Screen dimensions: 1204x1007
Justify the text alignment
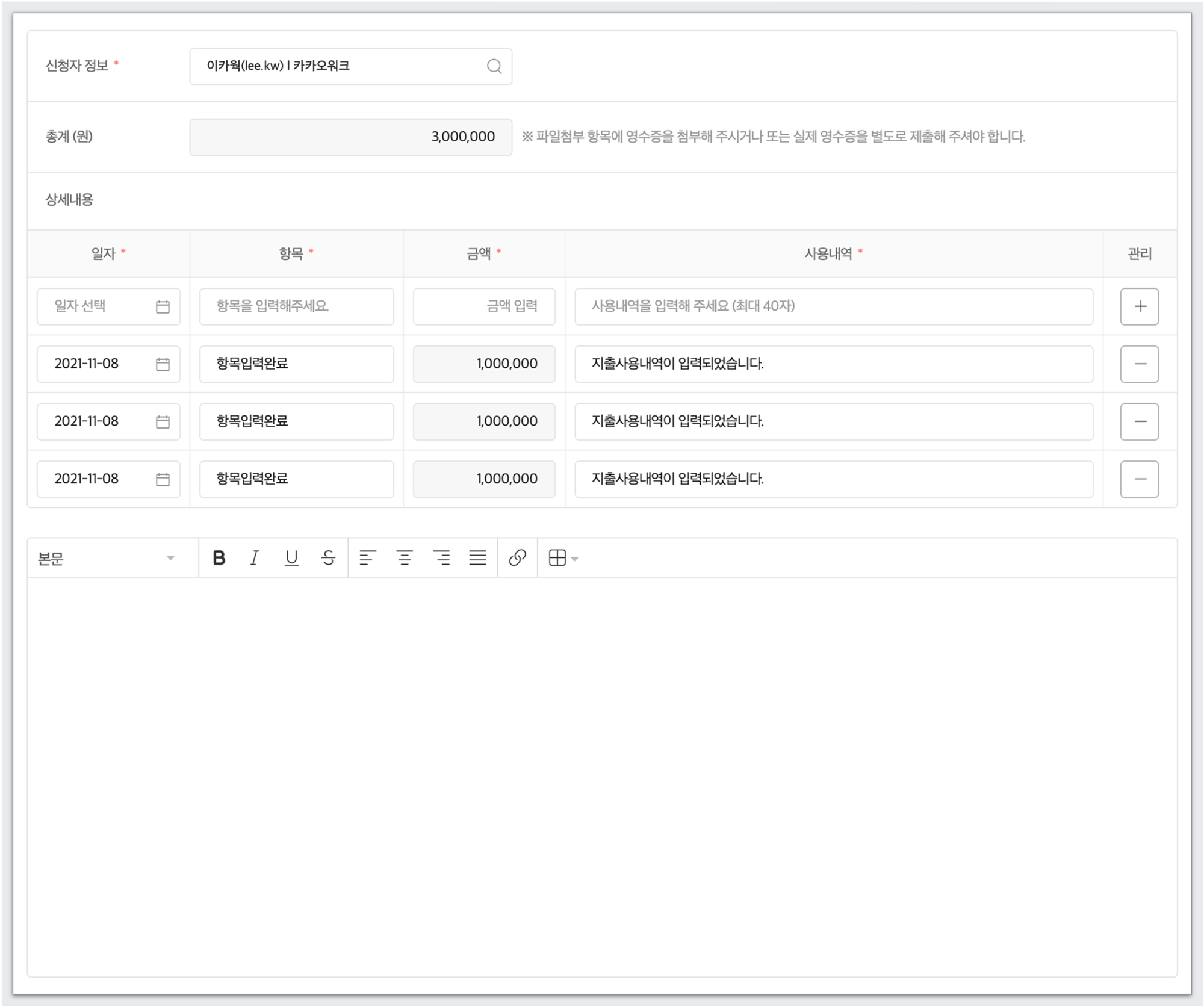[x=477, y=558]
